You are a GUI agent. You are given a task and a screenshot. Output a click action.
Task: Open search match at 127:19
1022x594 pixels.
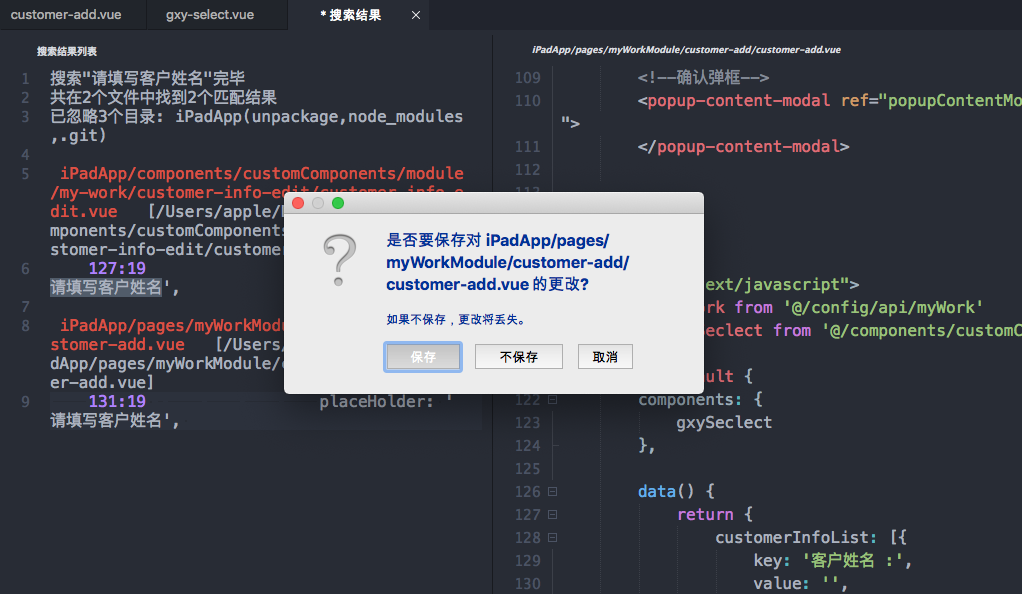tap(117, 268)
